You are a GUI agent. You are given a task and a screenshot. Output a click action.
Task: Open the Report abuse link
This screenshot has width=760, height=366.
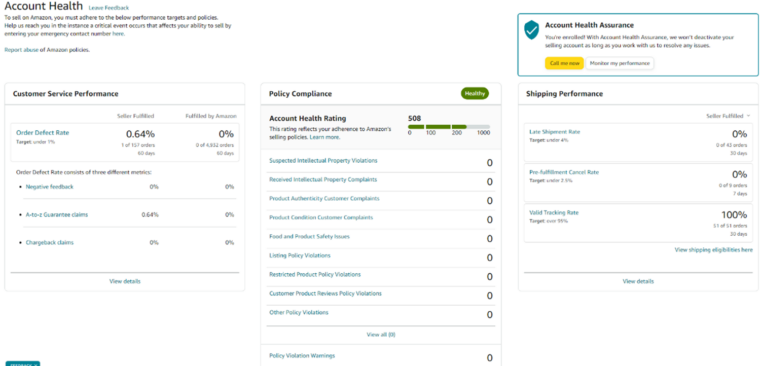22,50
